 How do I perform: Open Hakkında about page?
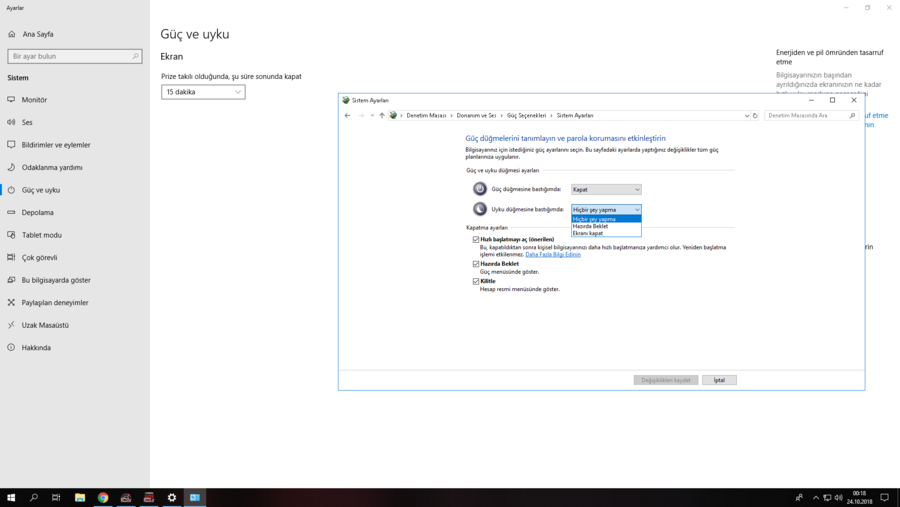(36, 347)
